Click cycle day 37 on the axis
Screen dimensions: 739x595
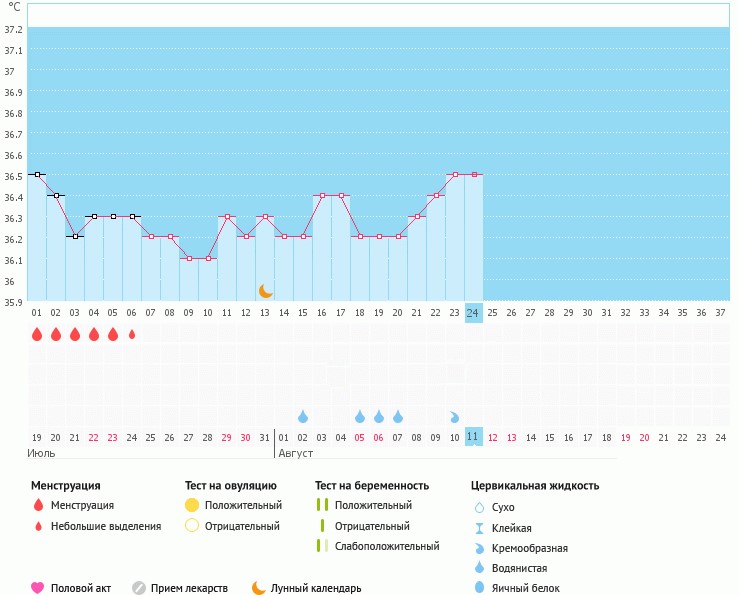click(x=719, y=313)
